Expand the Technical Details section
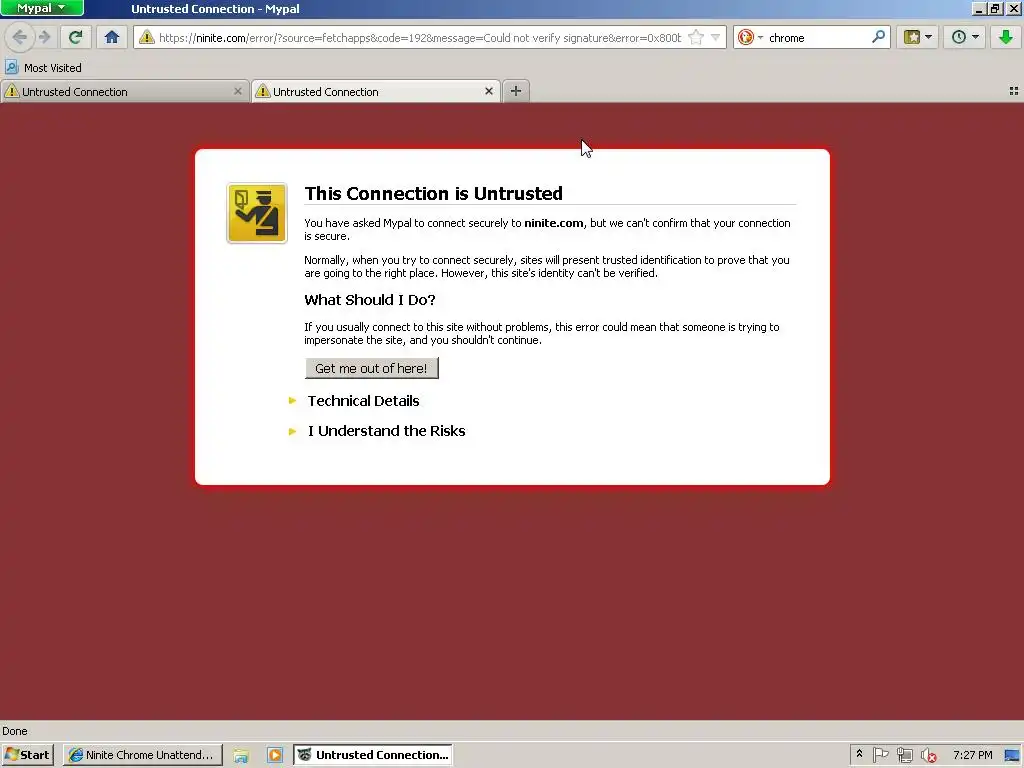Viewport: 1024px width, 768px height. [x=363, y=401]
